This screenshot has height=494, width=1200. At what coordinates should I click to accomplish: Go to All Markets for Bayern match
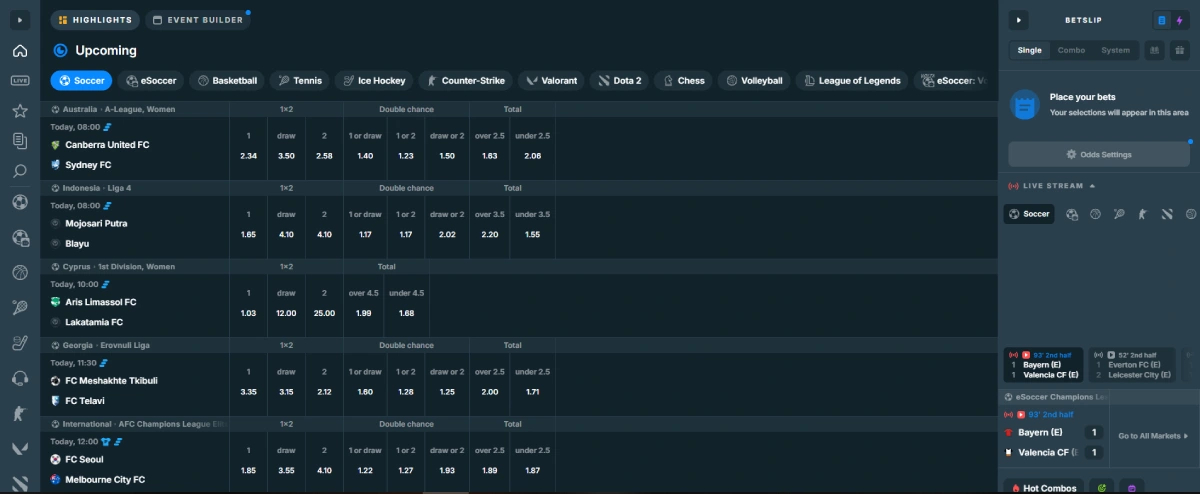(x=1153, y=436)
